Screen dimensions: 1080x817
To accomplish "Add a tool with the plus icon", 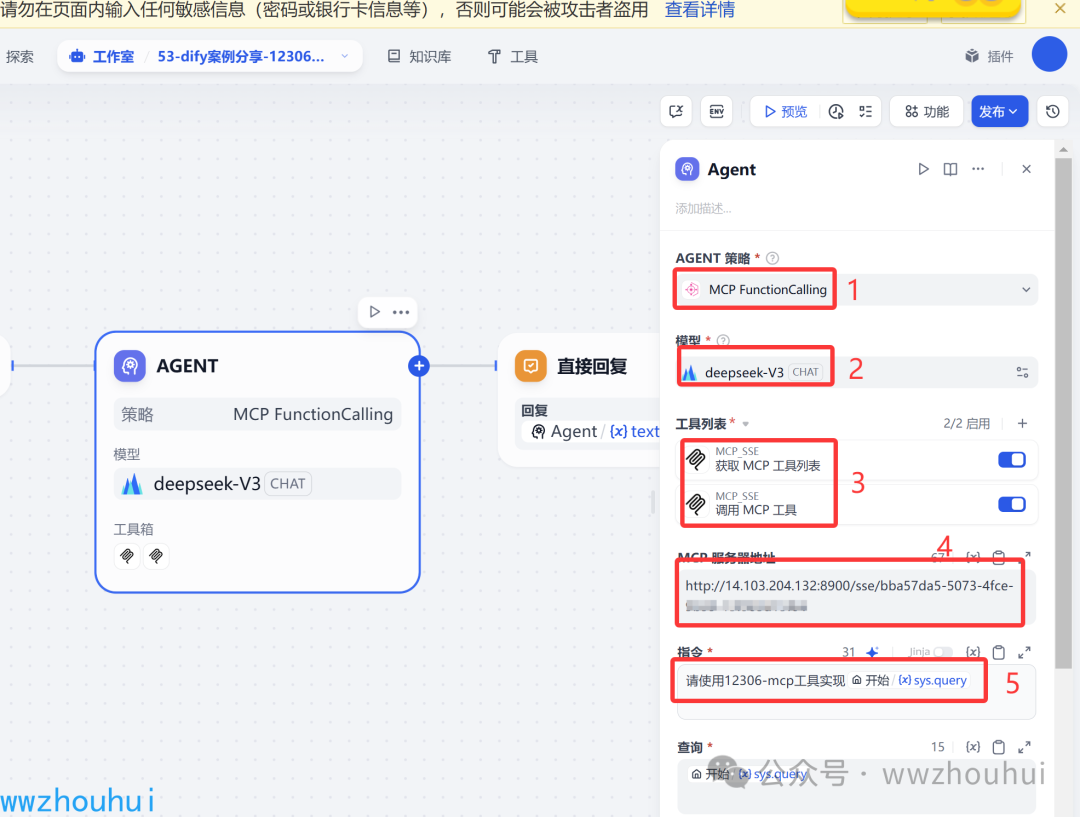I will coord(1023,424).
